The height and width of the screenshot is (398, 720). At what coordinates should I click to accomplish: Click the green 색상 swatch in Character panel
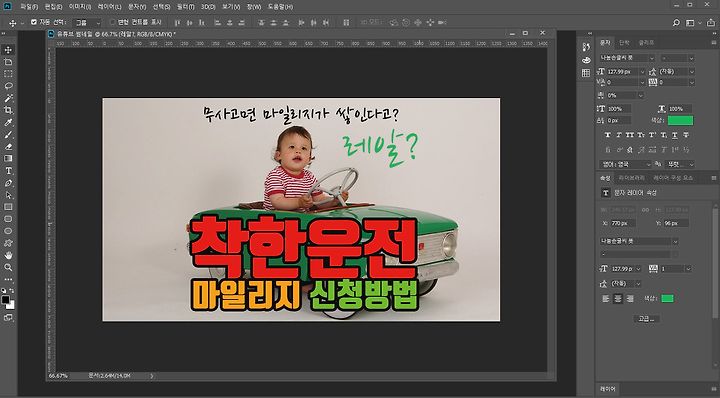pyautogui.click(x=681, y=120)
